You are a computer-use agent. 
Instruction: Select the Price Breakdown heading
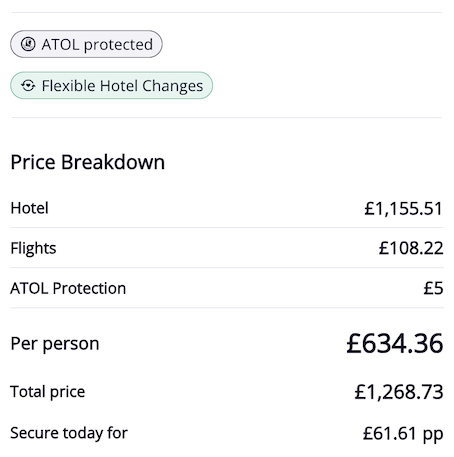tap(88, 162)
